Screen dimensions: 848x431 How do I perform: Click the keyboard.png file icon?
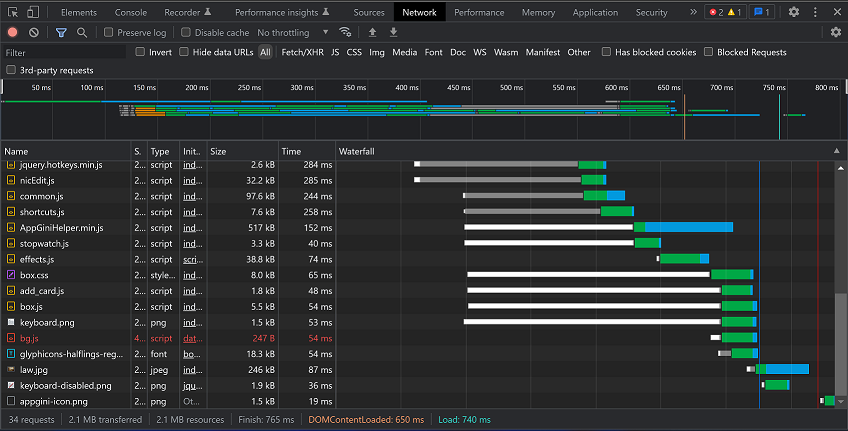11,322
